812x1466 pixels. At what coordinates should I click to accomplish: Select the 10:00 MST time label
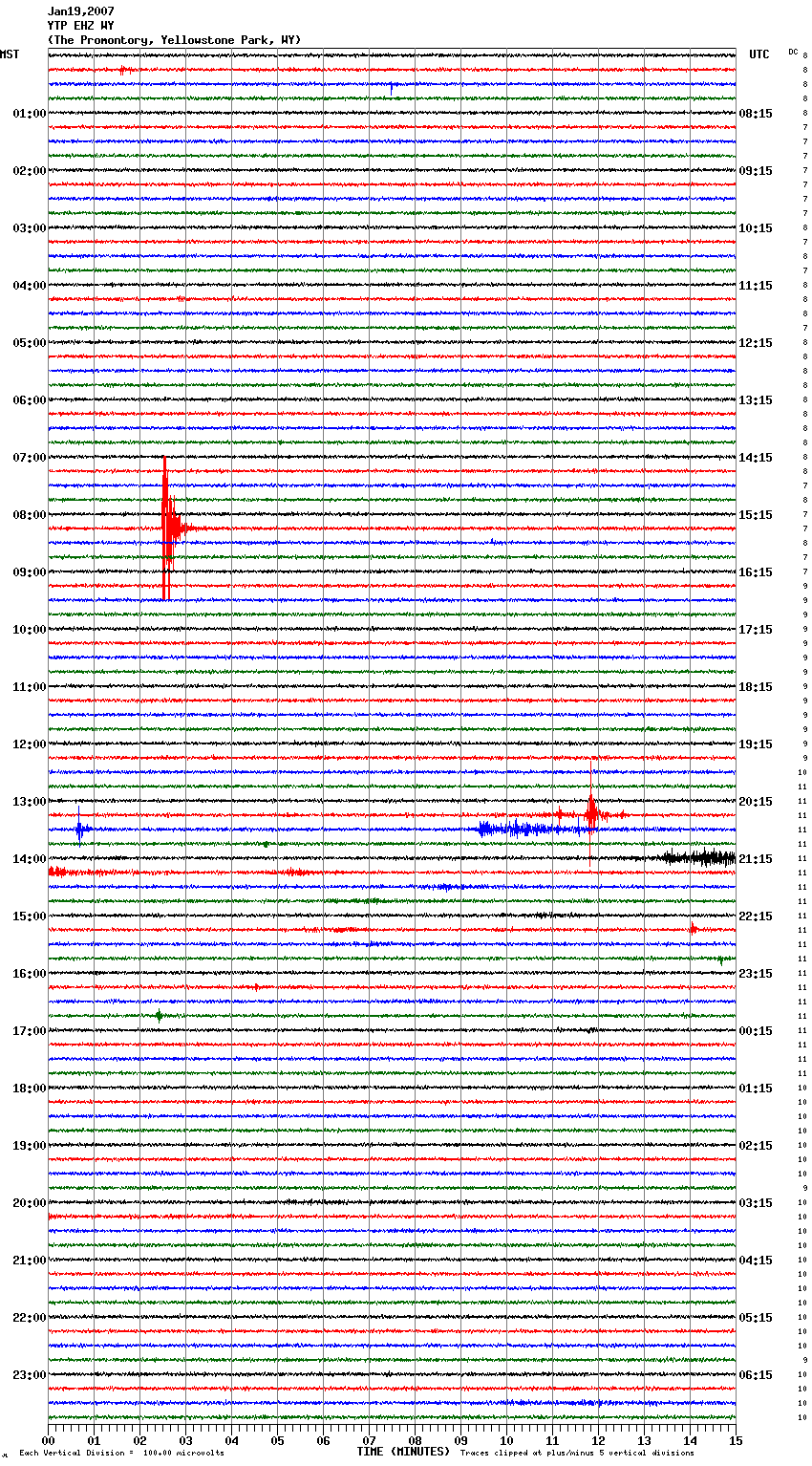click(x=29, y=630)
